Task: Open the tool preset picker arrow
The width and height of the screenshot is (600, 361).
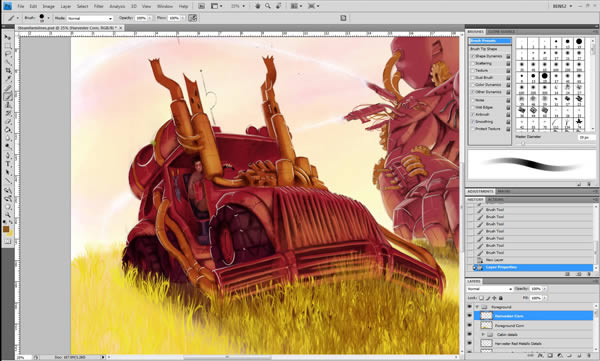Action: pyautogui.click(x=18, y=18)
